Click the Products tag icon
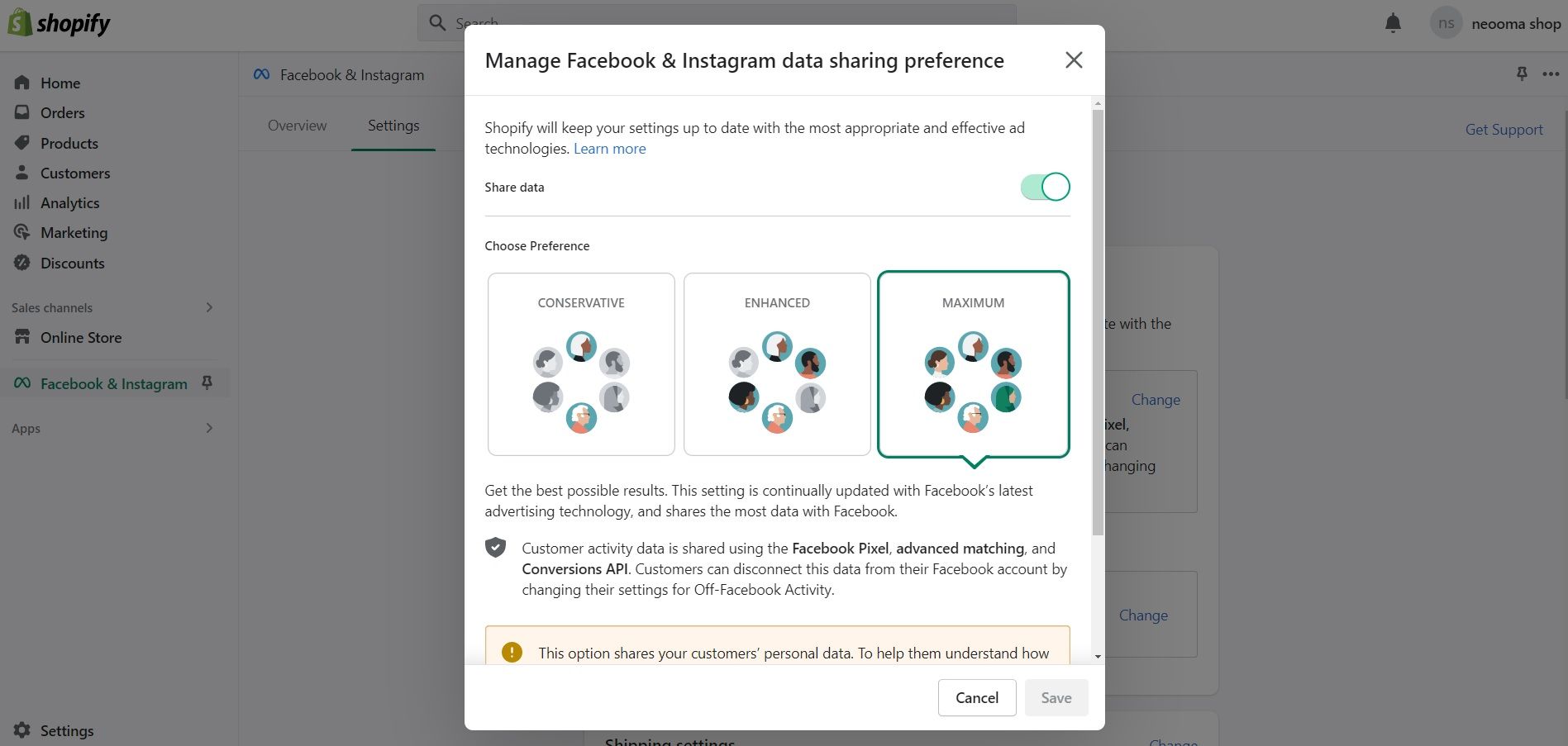This screenshot has width=1568, height=746. pos(22,143)
